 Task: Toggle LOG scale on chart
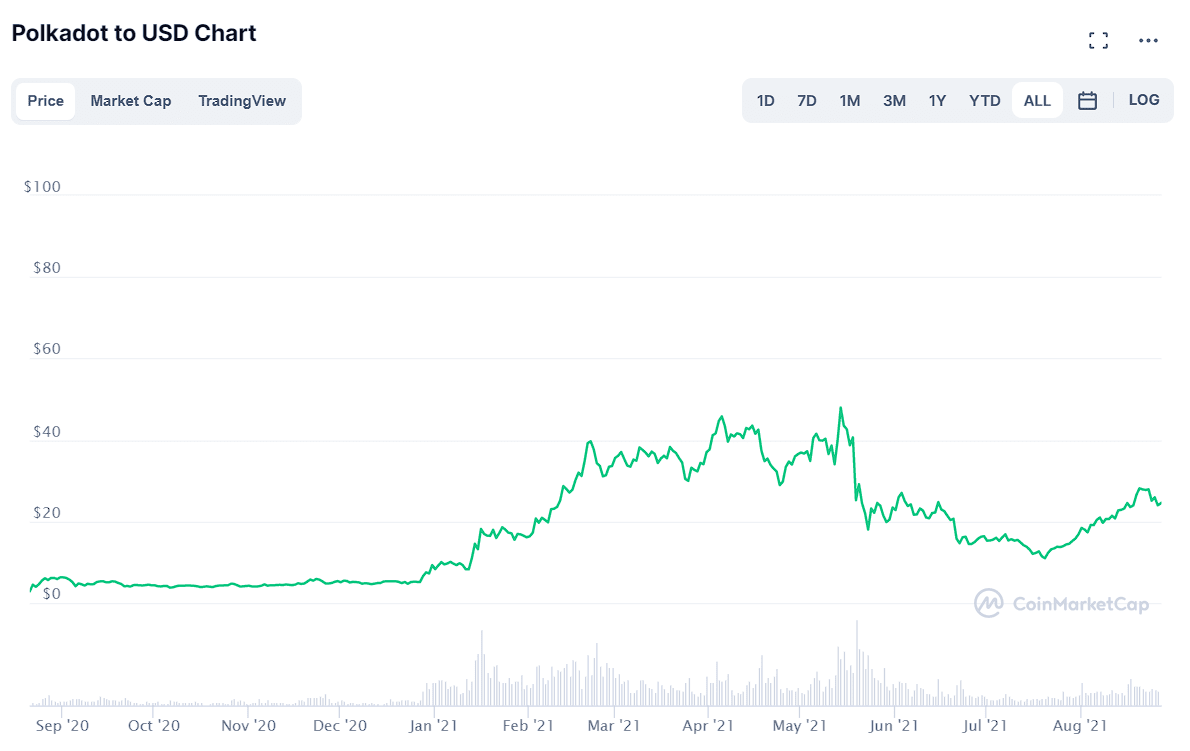1143,100
